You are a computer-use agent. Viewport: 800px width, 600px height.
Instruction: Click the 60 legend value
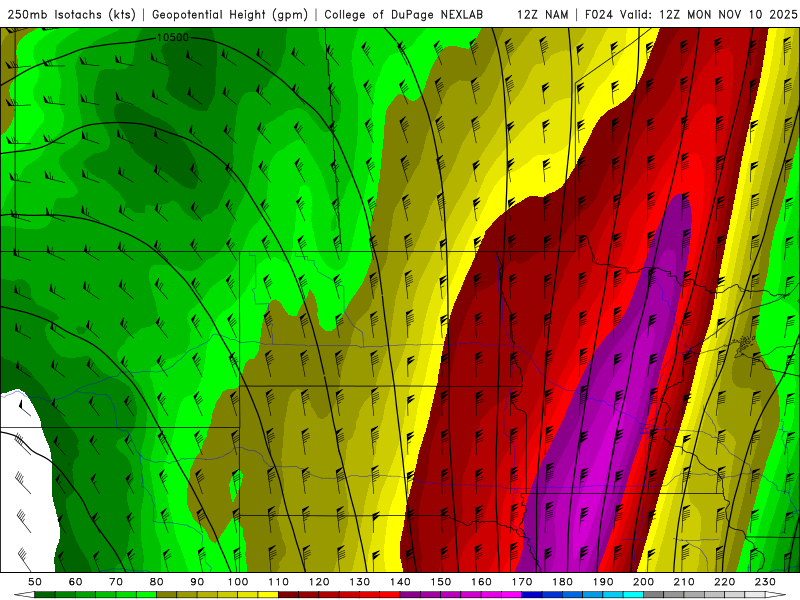click(x=76, y=582)
